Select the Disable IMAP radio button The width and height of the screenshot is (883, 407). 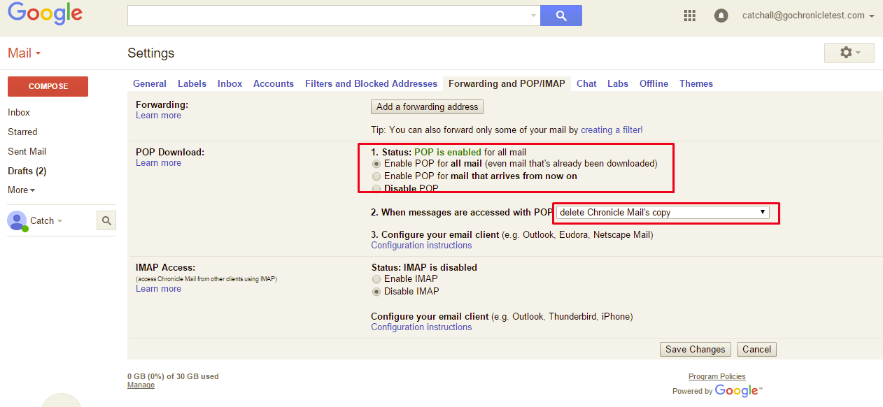[x=376, y=292]
